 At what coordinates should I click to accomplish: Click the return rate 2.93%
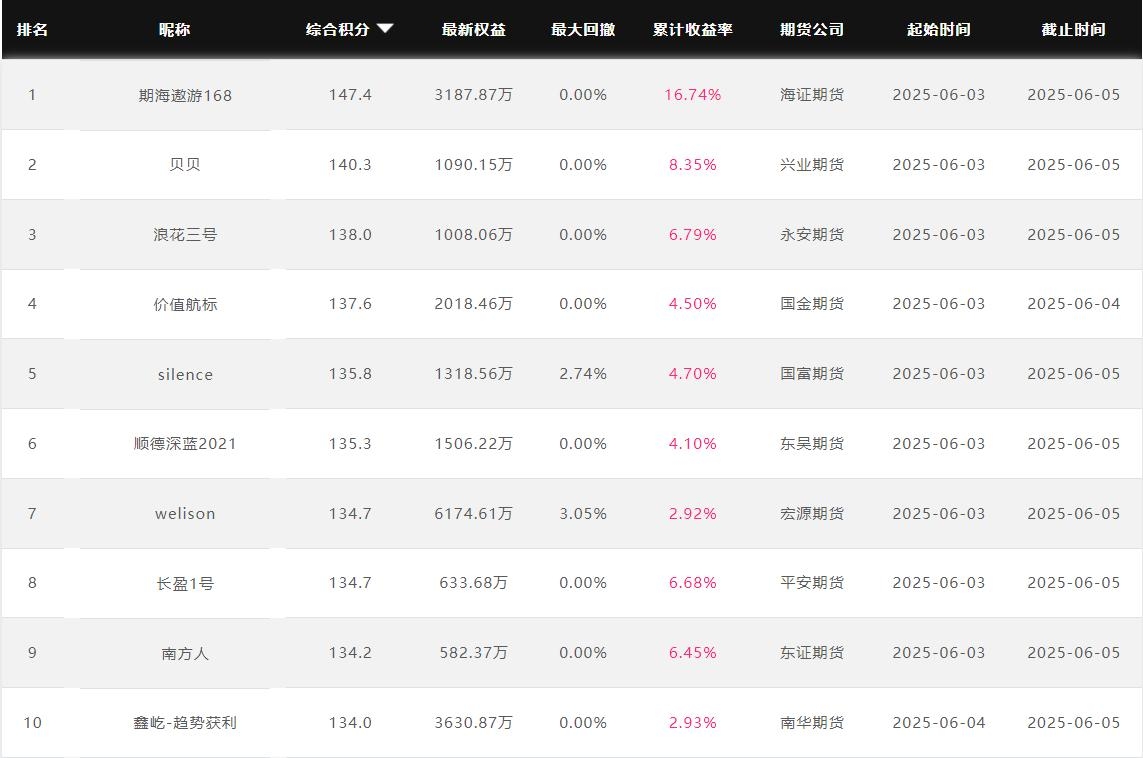693,723
